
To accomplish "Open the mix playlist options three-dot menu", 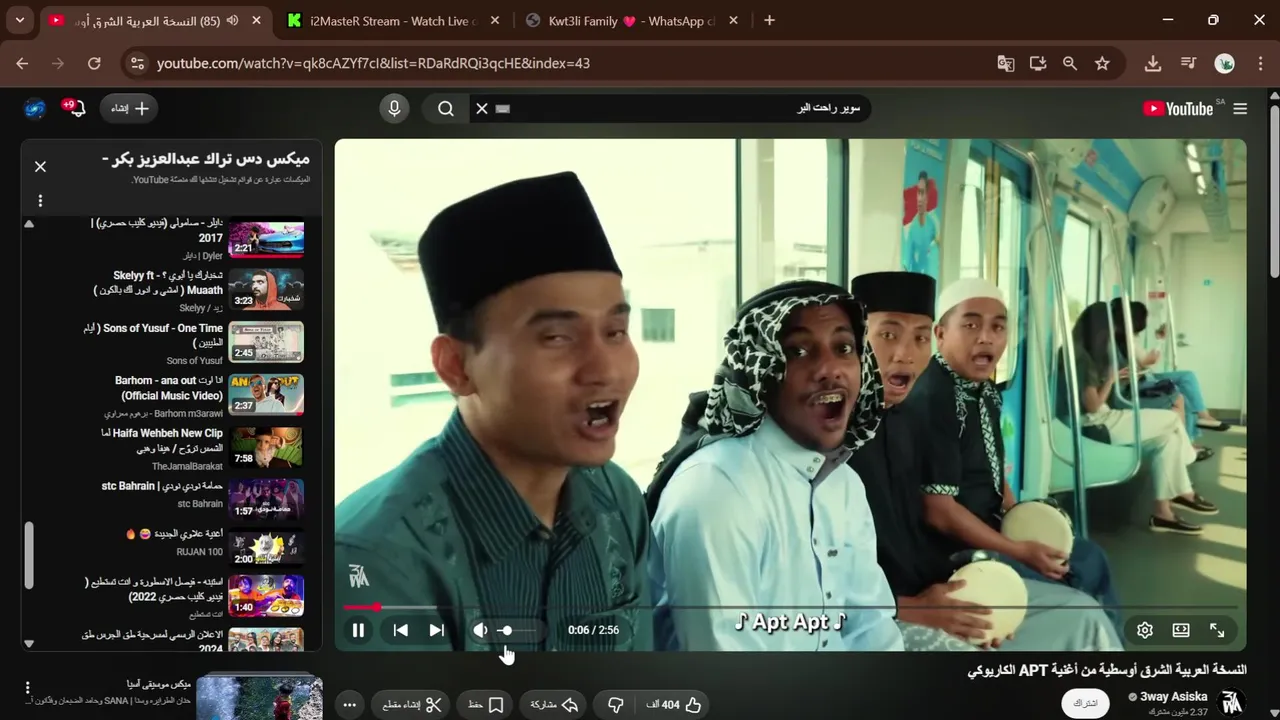I will click(x=40, y=200).
